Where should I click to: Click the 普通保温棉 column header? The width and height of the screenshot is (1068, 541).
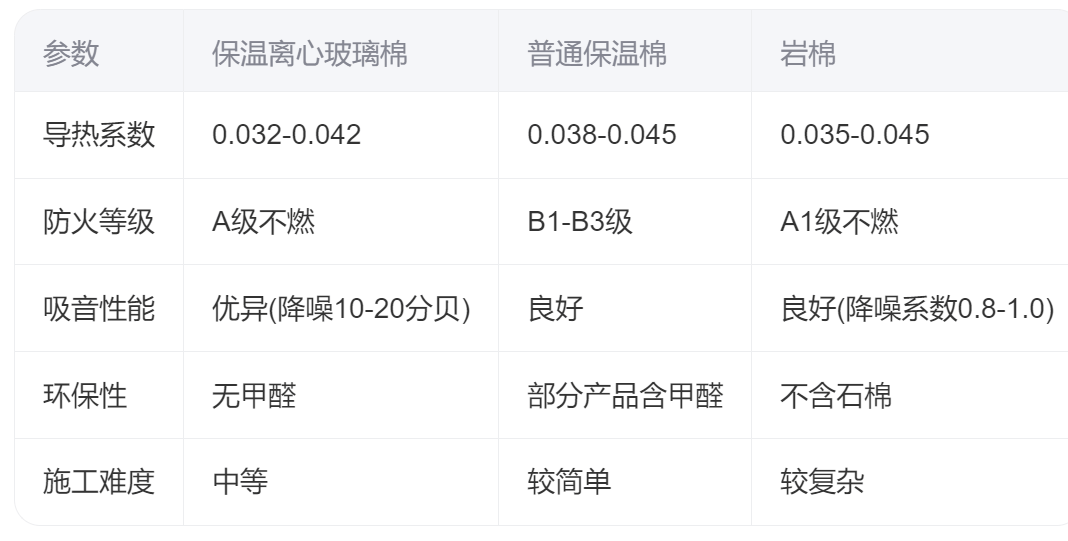[597, 54]
